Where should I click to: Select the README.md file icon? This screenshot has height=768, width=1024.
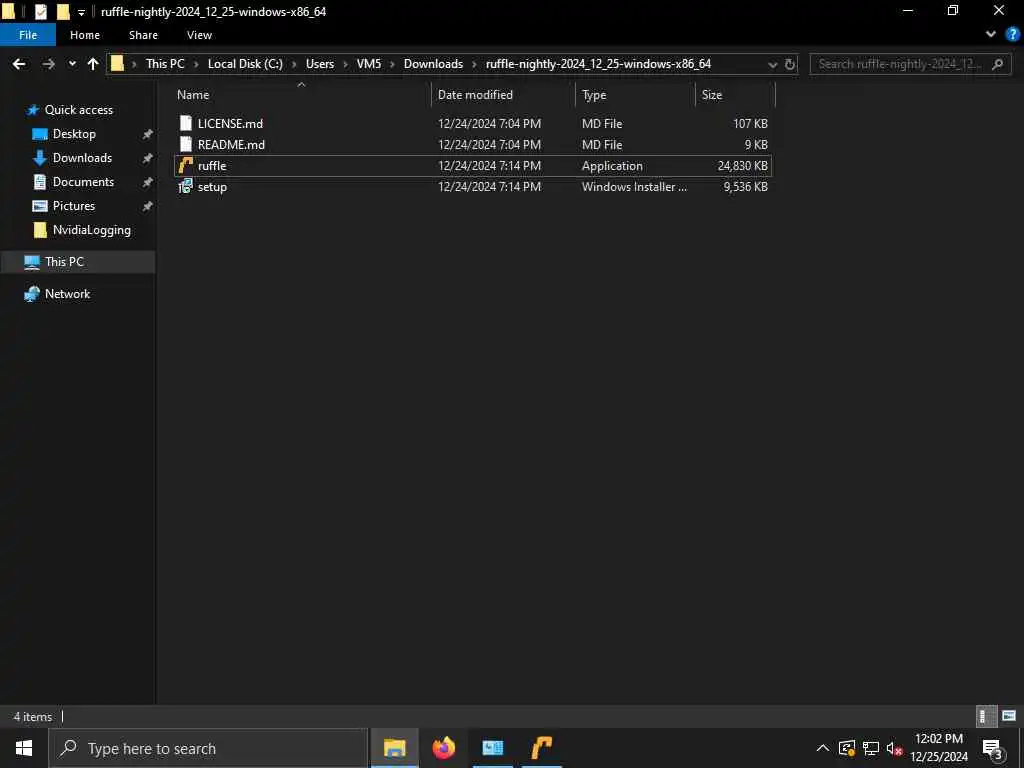pos(185,144)
